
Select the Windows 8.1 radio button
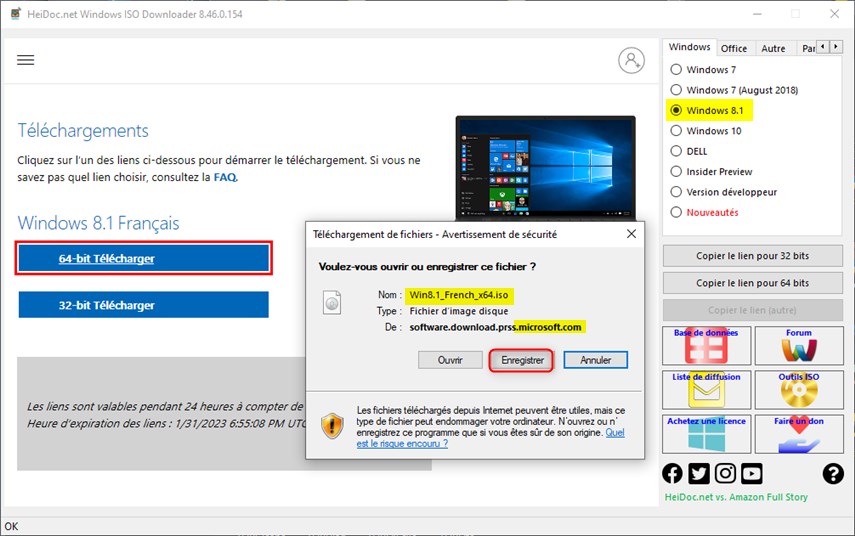tap(676, 110)
